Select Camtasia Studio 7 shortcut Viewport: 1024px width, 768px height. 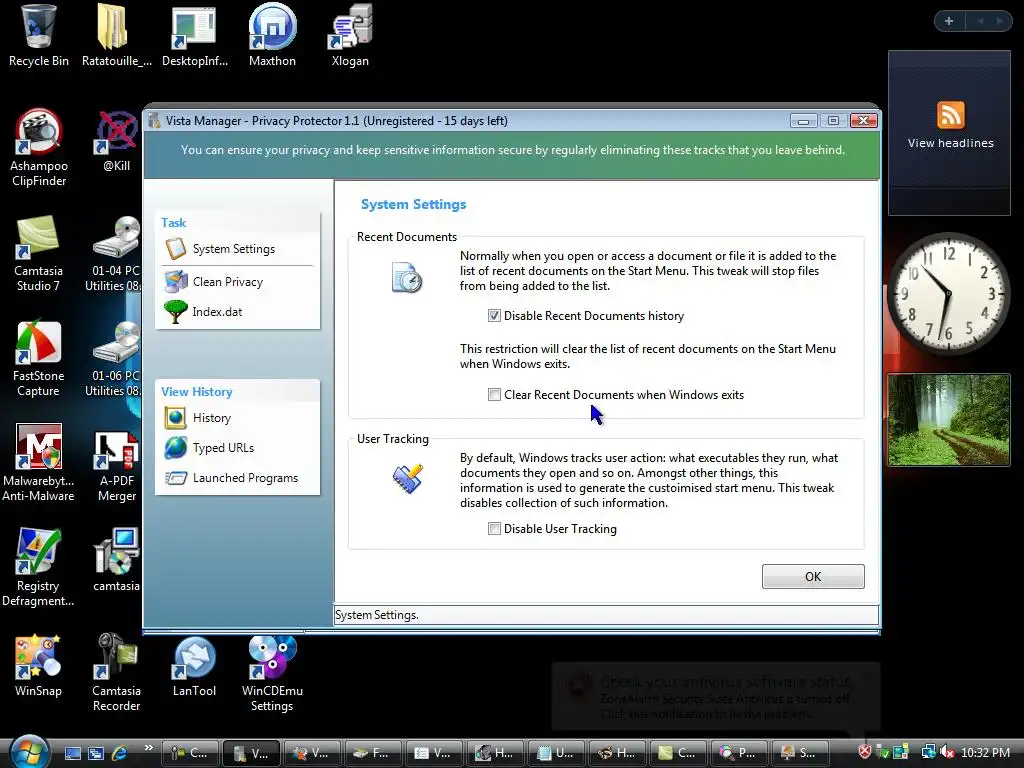tap(39, 253)
